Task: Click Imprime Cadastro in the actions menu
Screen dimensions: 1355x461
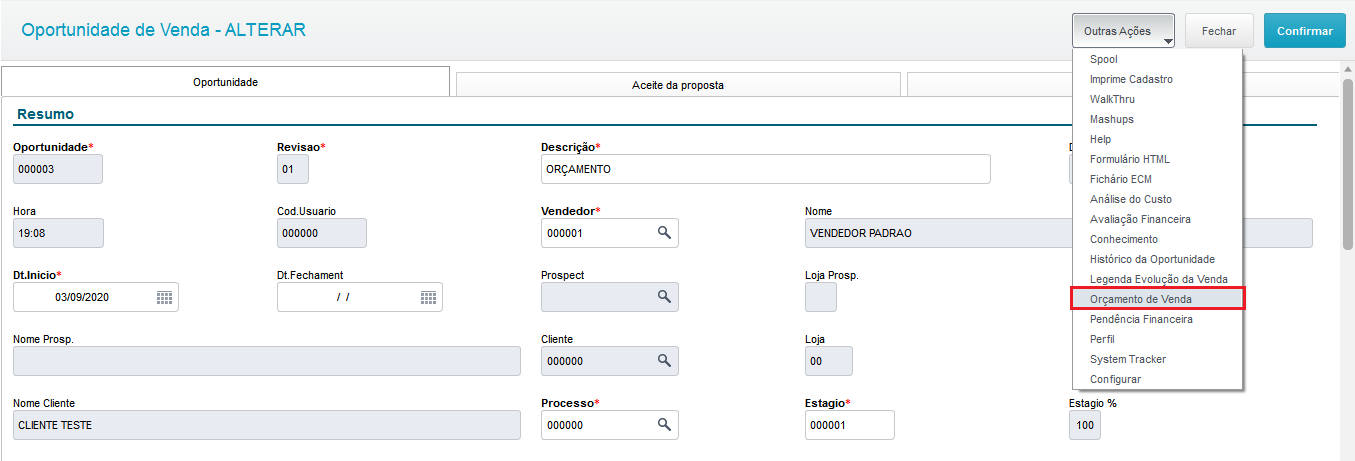Action: pos(1131,79)
